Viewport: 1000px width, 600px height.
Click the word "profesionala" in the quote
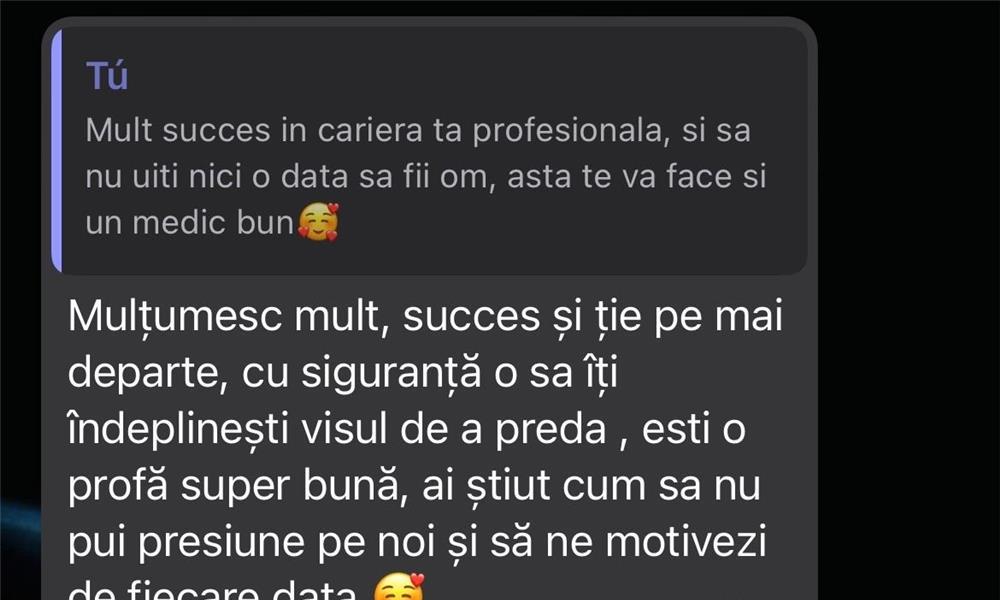(571, 131)
